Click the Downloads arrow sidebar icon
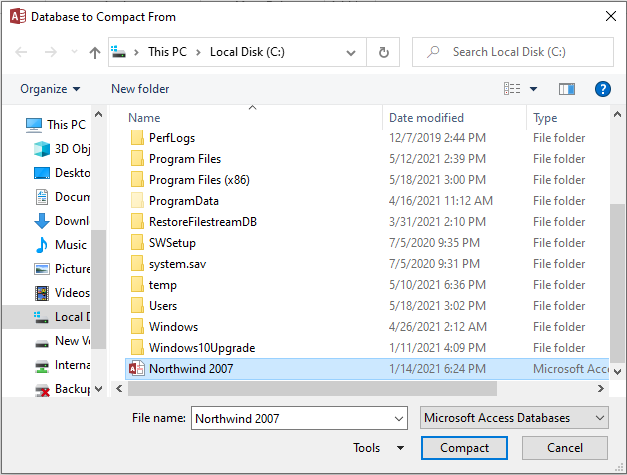Screen dimensions: 627x475 42,221
